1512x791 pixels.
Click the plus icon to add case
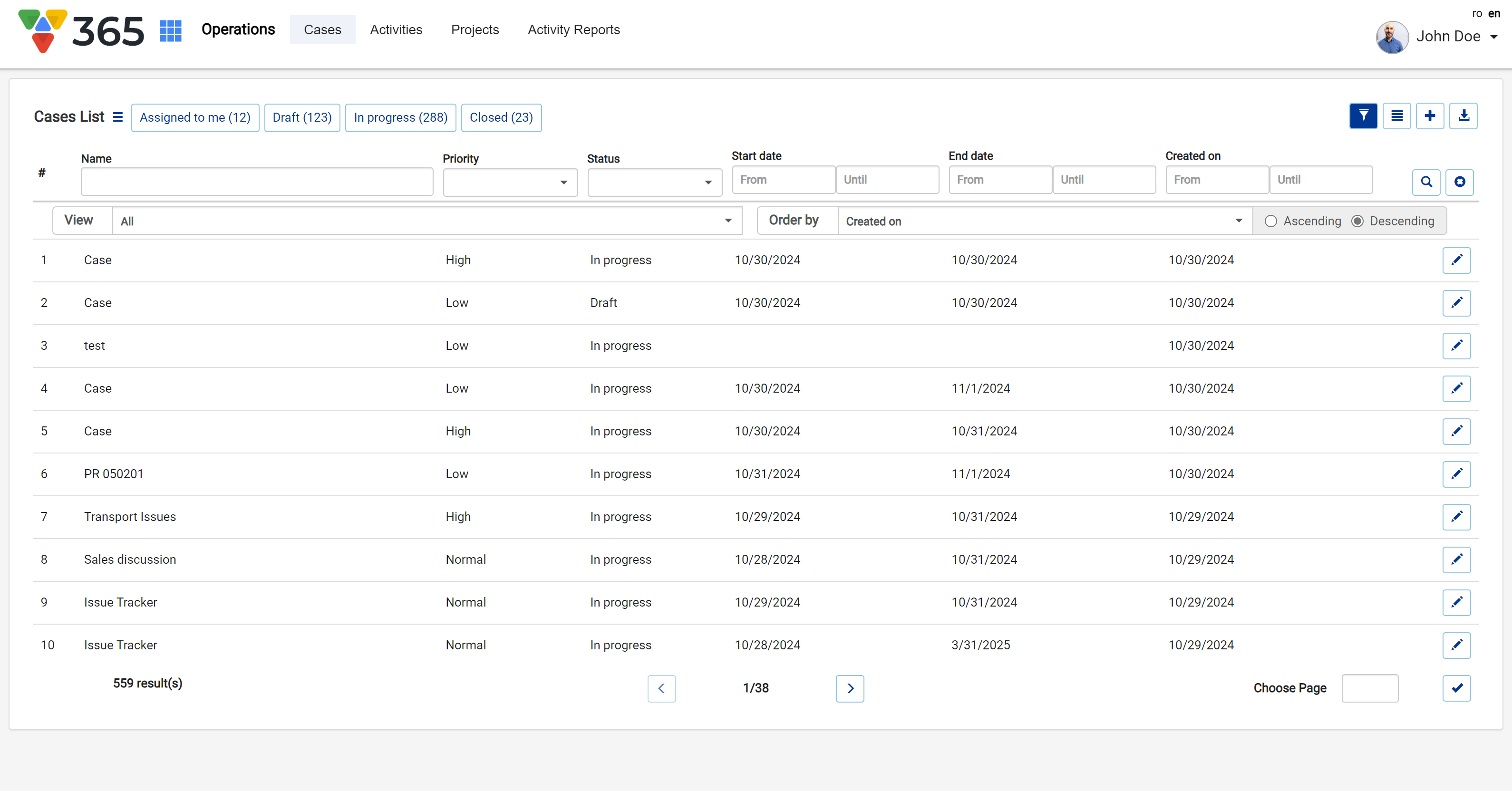(1429, 116)
